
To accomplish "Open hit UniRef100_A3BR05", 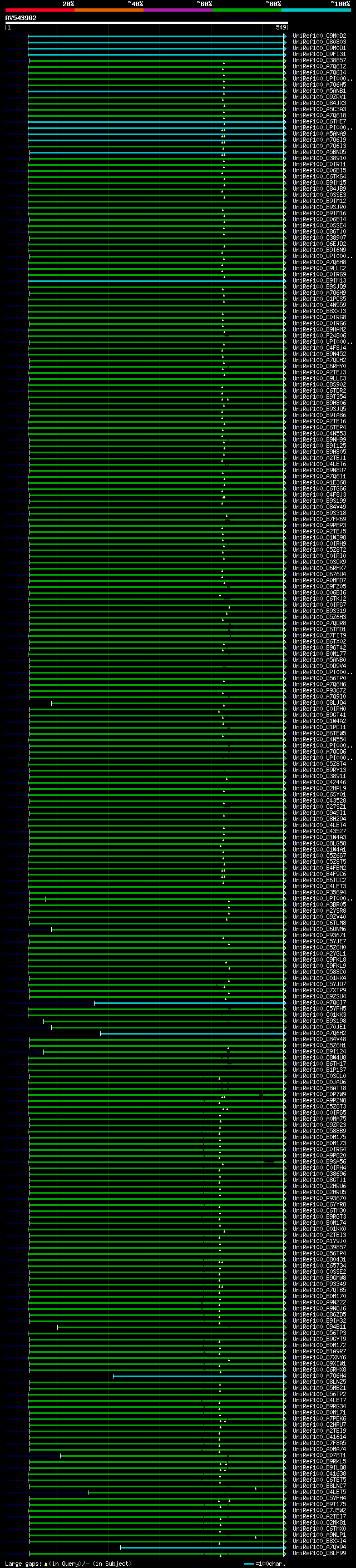I will coord(319,904).
